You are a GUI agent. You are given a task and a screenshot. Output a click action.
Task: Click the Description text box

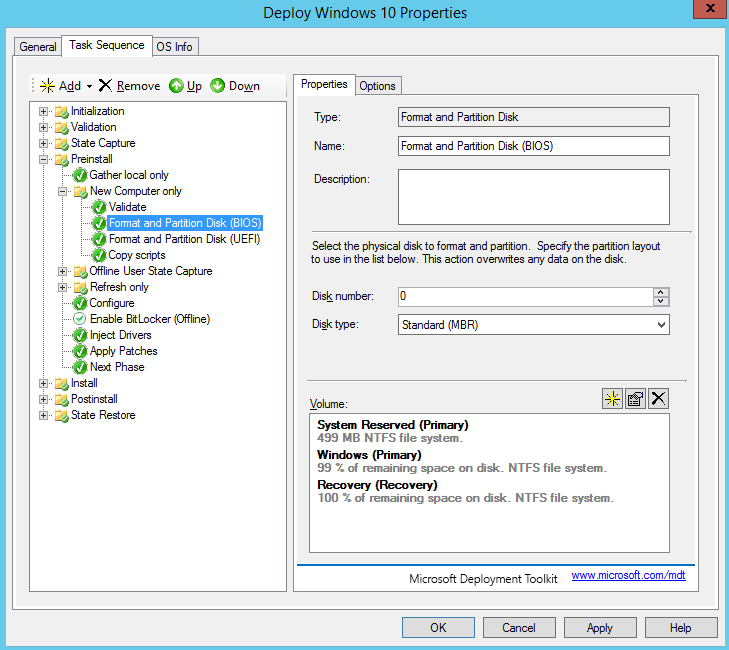pyautogui.click(x=534, y=197)
